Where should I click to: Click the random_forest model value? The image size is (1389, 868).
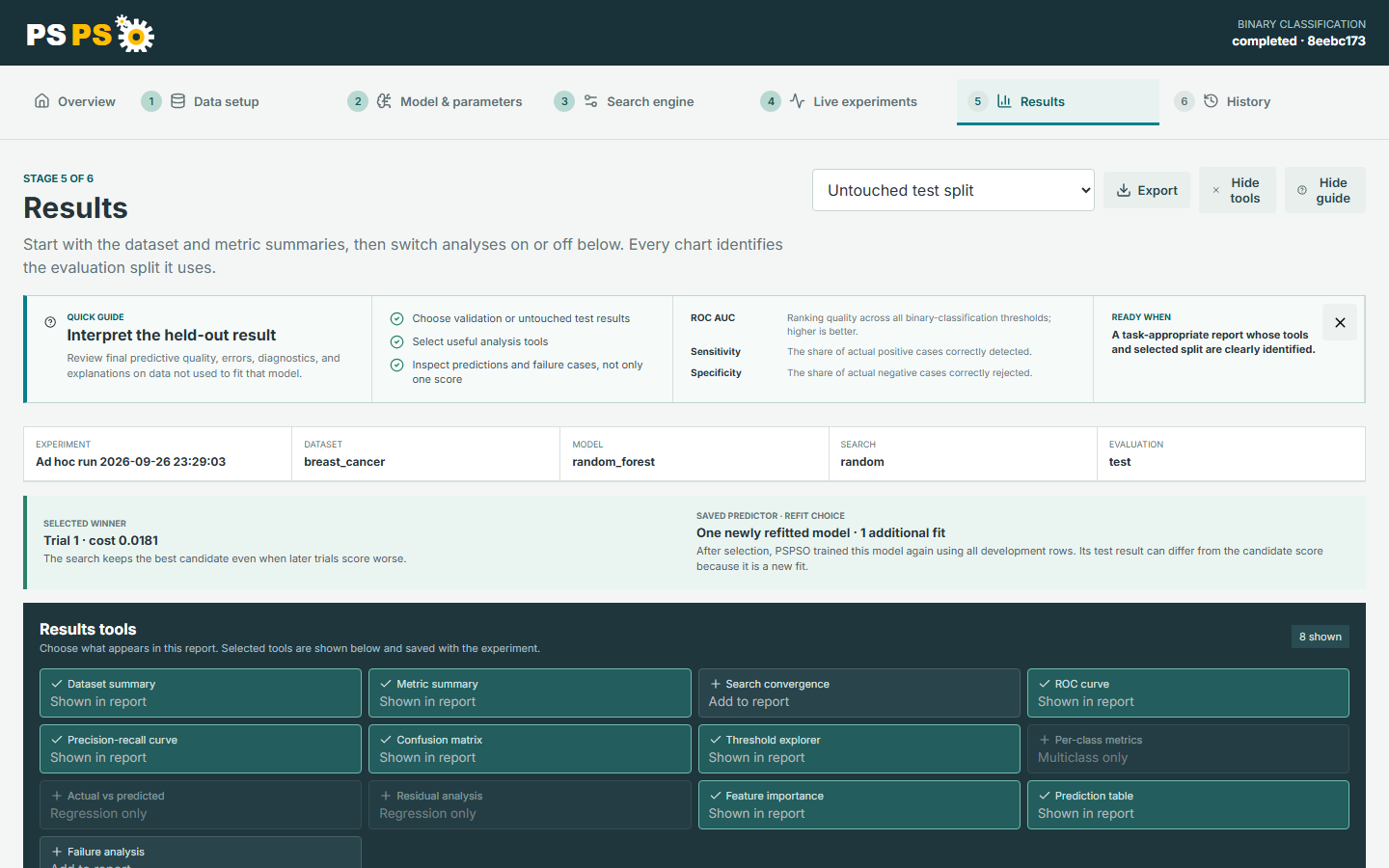pyautogui.click(x=613, y=462)
